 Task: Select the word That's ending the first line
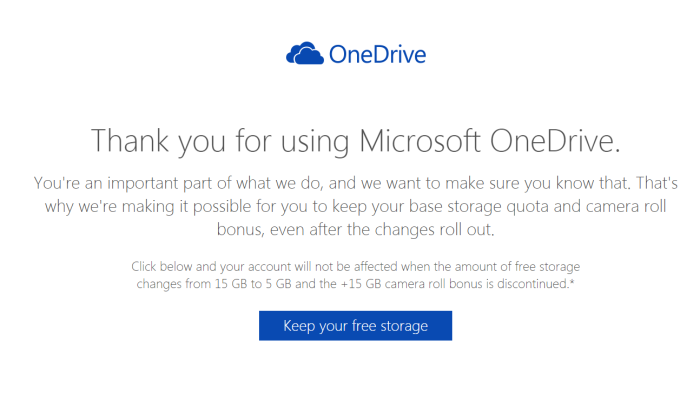(657, 183)
